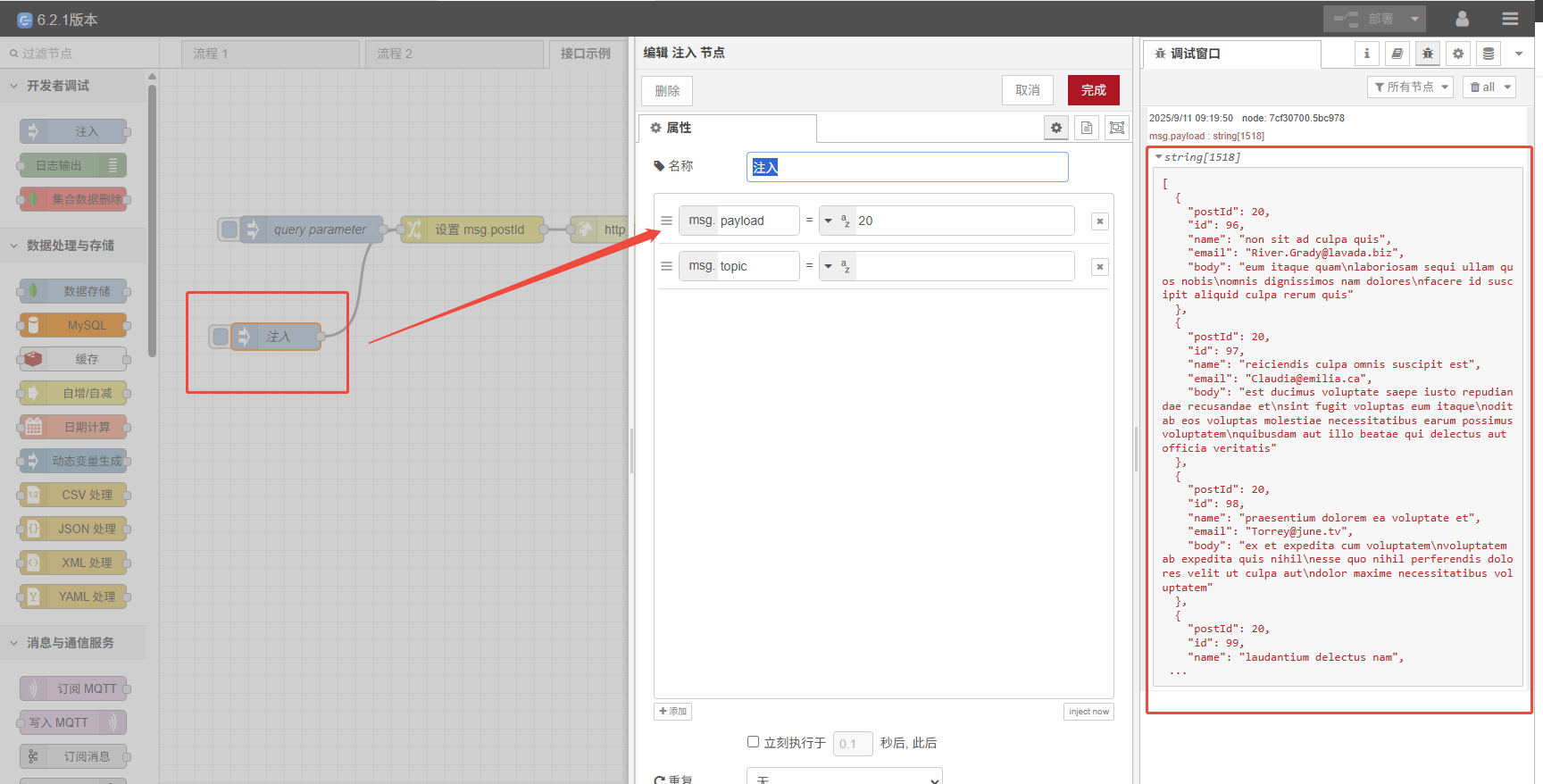
Task: Click the 删除 button
Action: [x=667, y=90]
